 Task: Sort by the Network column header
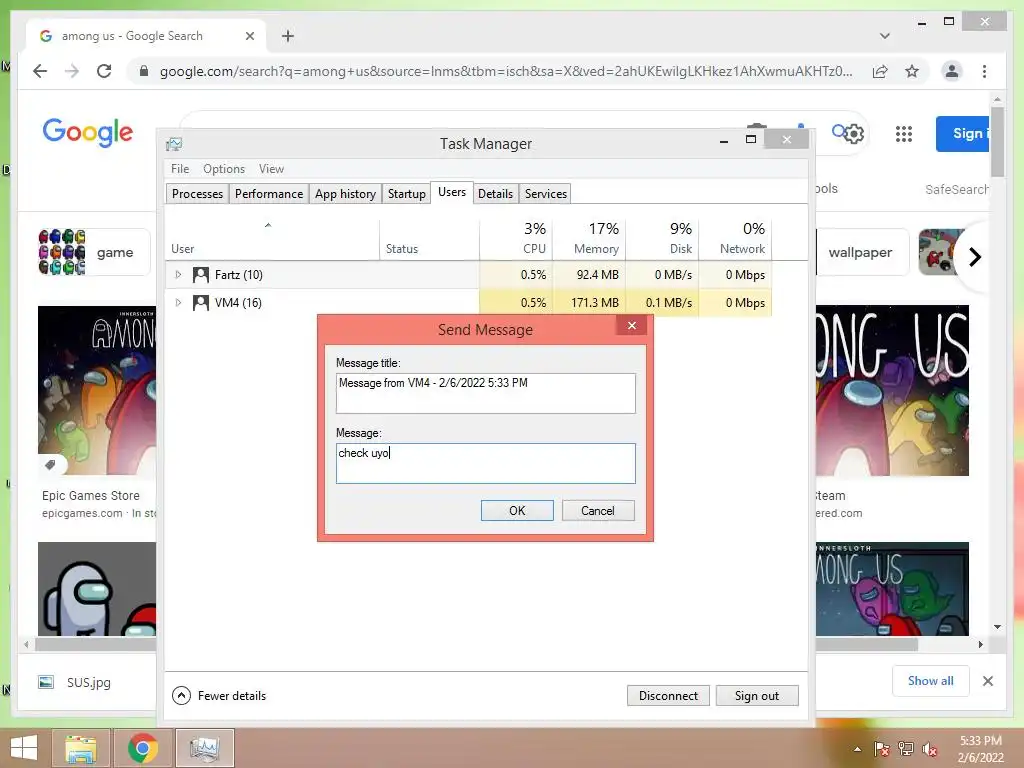[x=735, y=240]
